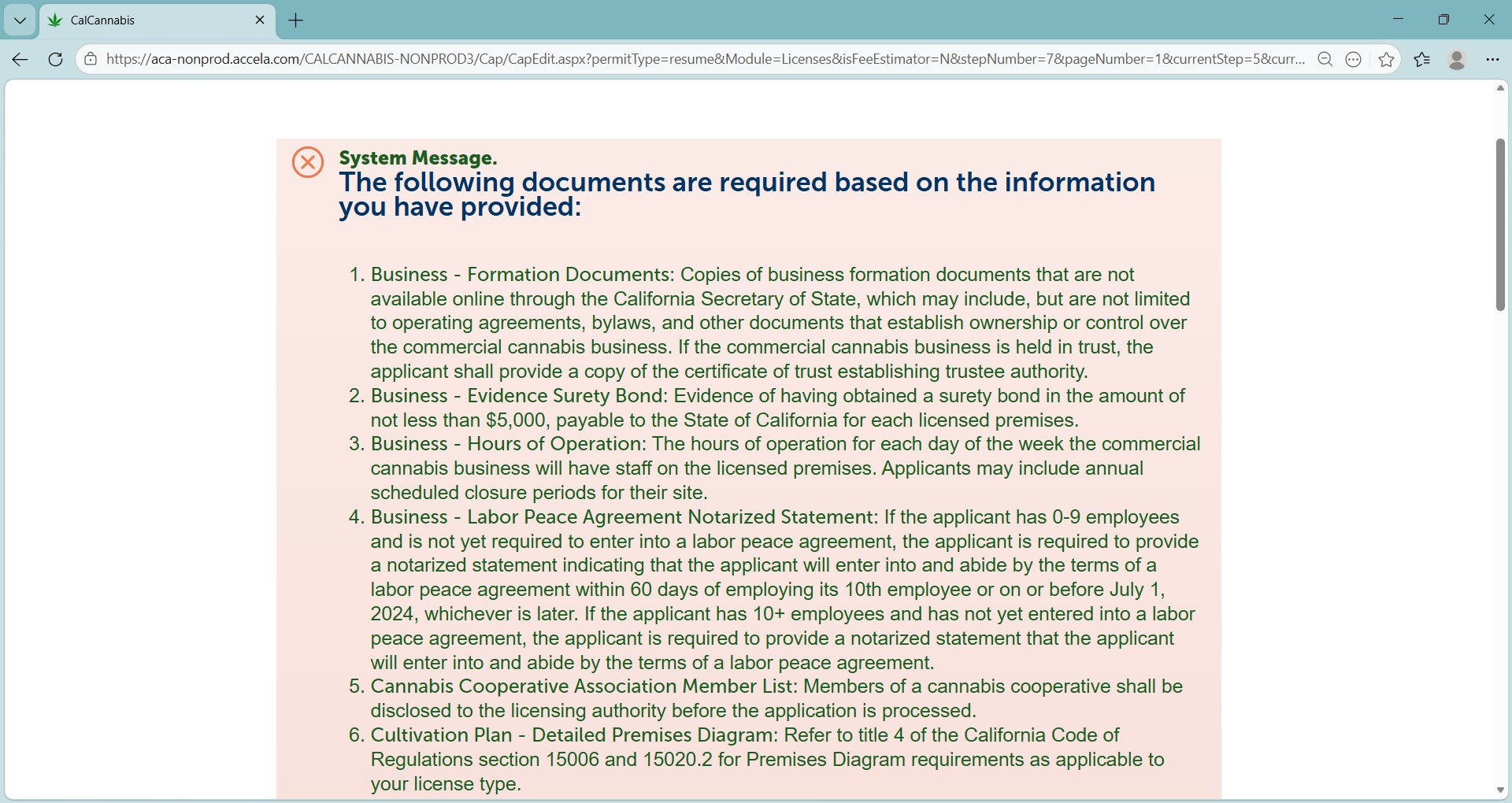
Task: Click the System Message heading
Action: (418, 157)
